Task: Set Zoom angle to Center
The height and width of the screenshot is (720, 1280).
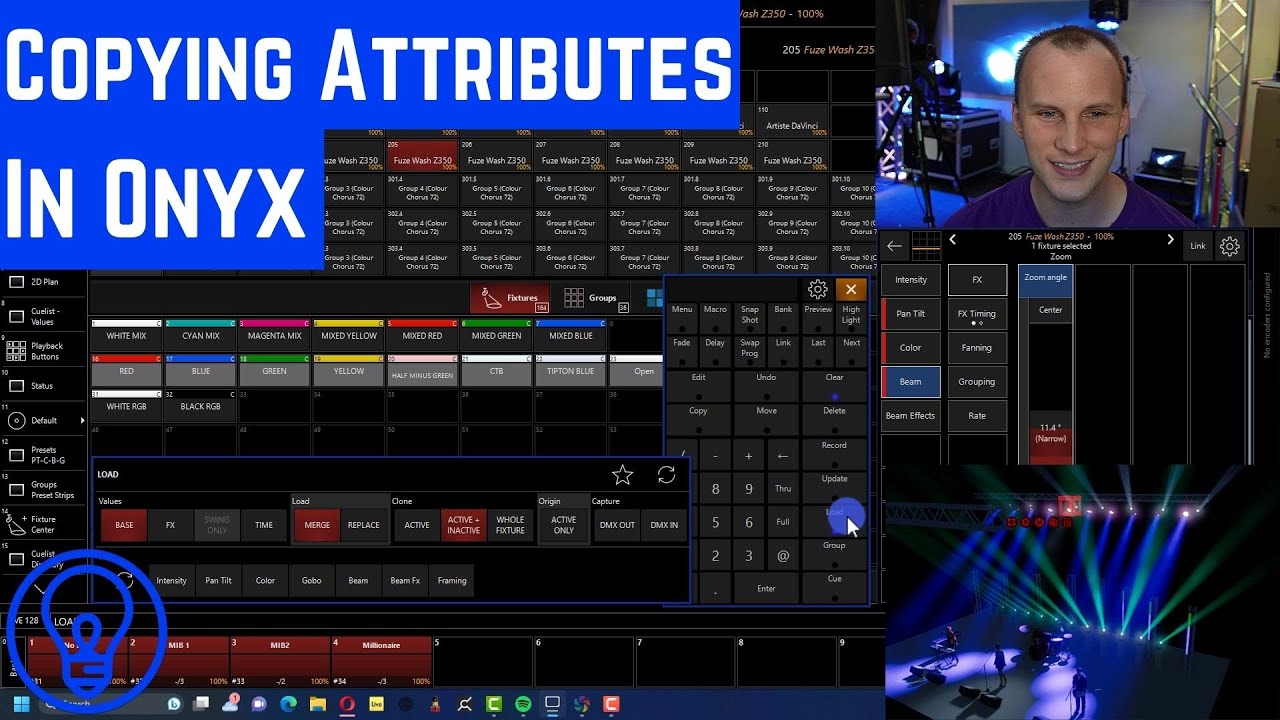Action: pos(1050,310)
